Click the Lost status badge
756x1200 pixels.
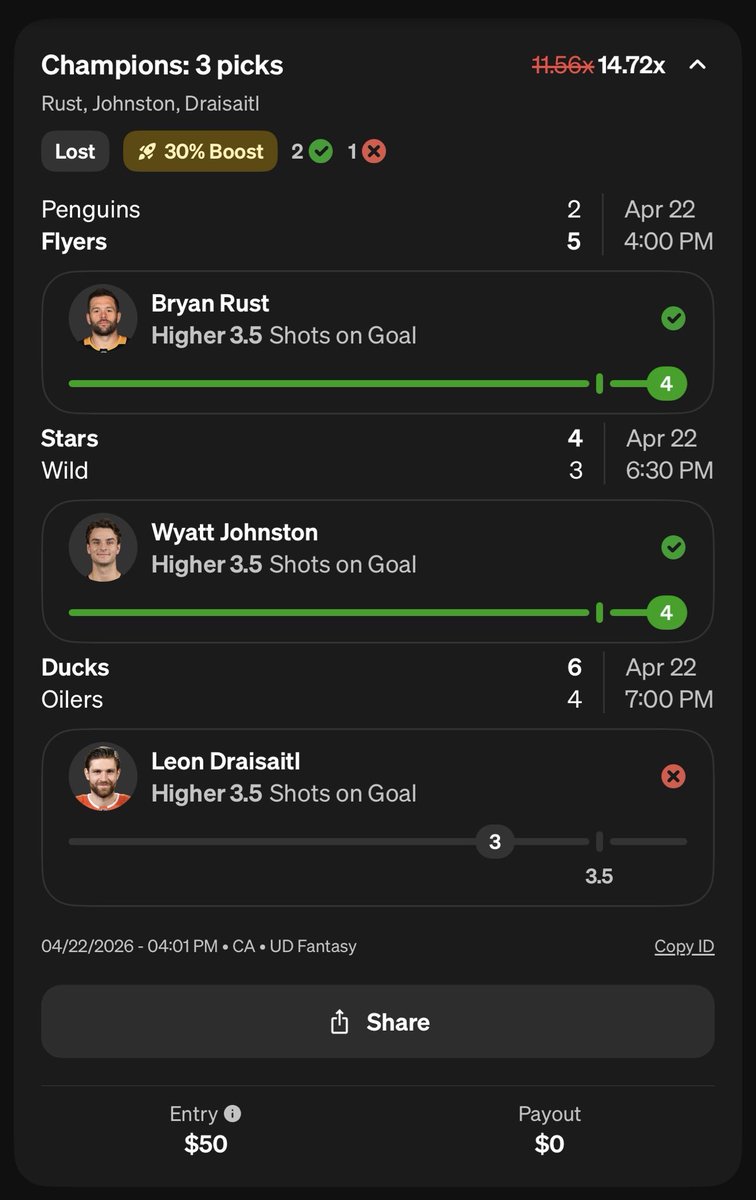tap(75, 151)
